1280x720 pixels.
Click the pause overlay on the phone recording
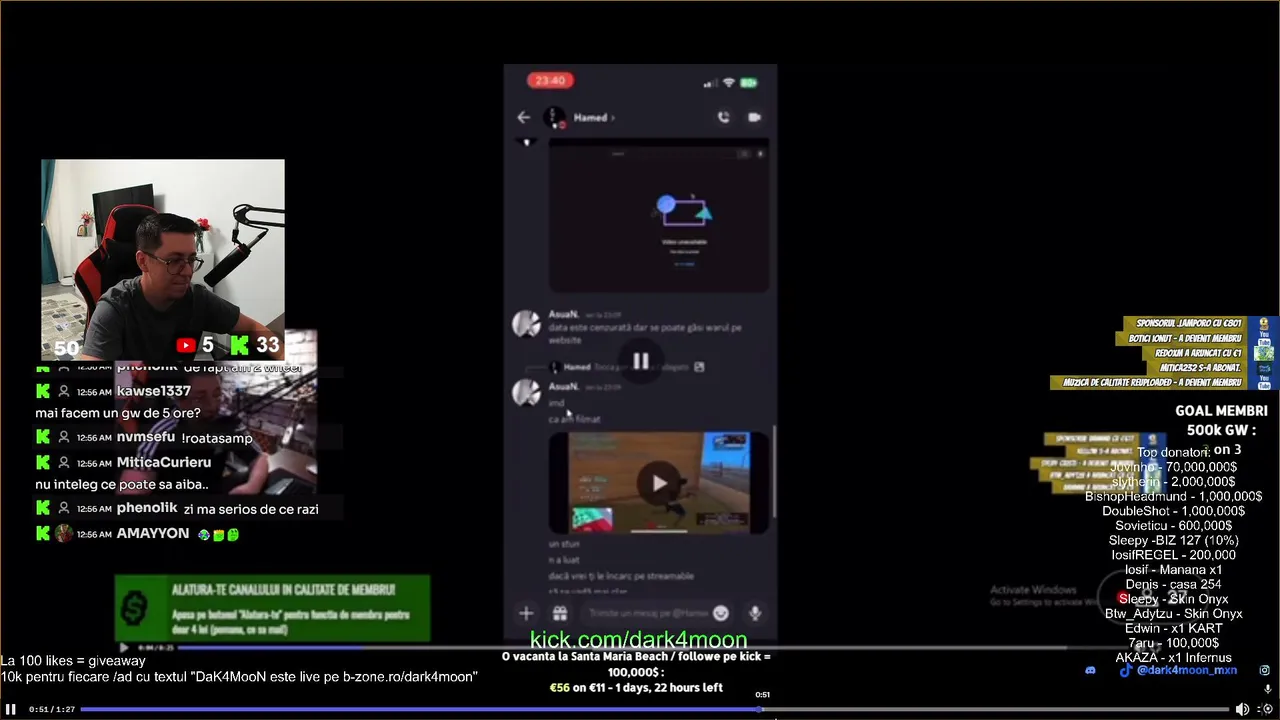[x=641, y=362]
